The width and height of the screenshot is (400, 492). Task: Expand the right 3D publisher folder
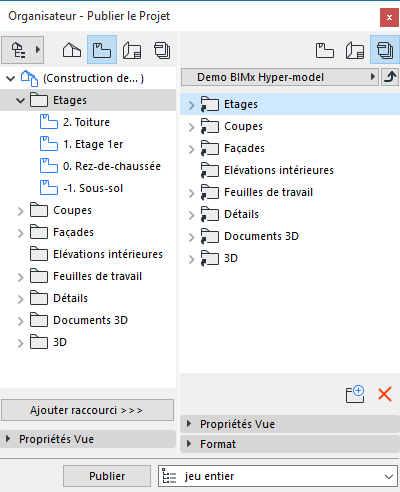tap(191, 259)
